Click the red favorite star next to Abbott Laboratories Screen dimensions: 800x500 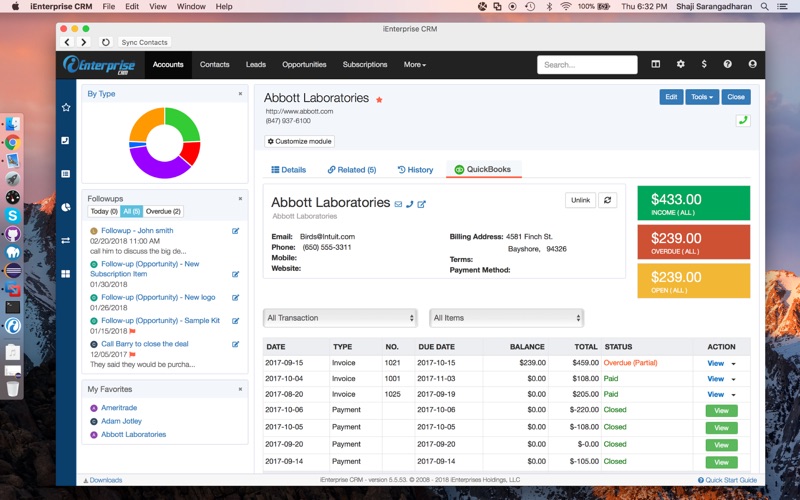pos(379,99)
